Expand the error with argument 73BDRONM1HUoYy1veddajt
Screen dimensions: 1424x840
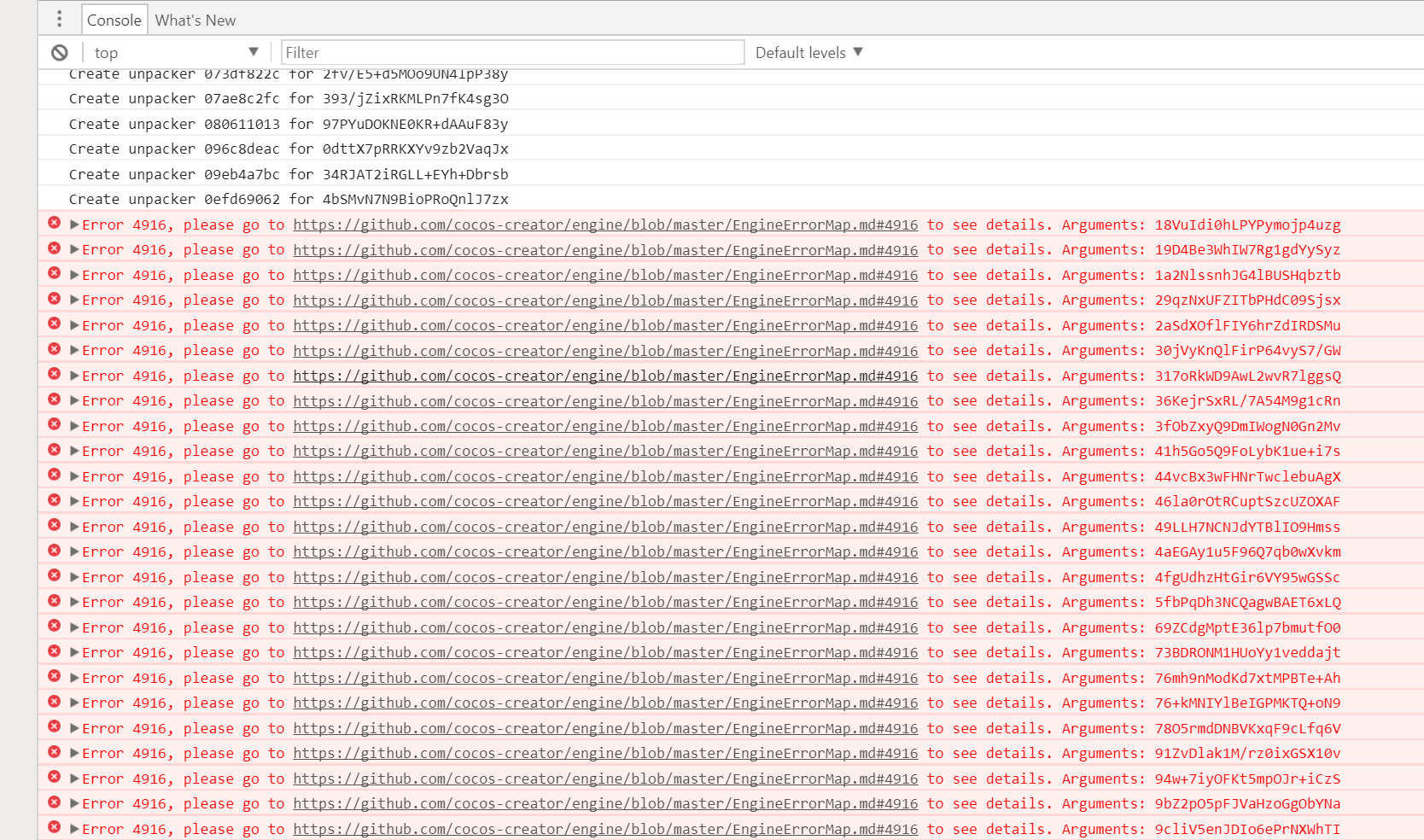click(x=74, y=653)
